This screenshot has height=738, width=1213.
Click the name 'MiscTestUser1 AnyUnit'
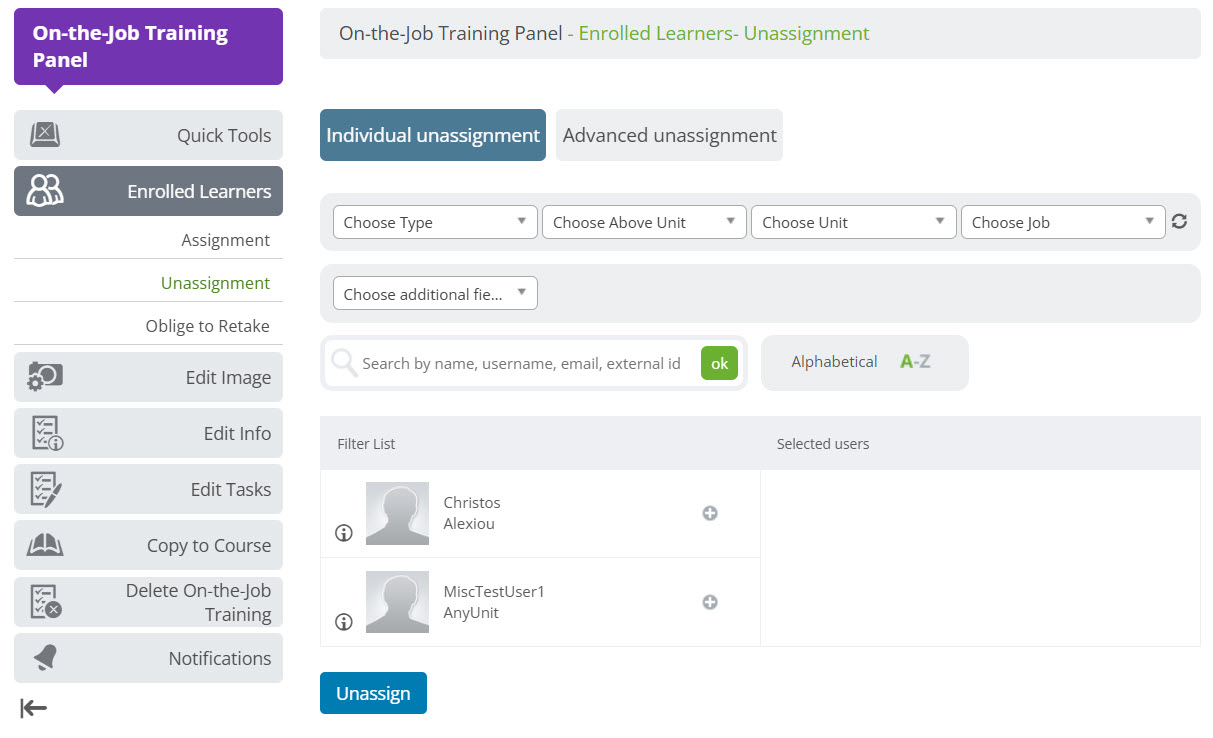tap(494, 602)
